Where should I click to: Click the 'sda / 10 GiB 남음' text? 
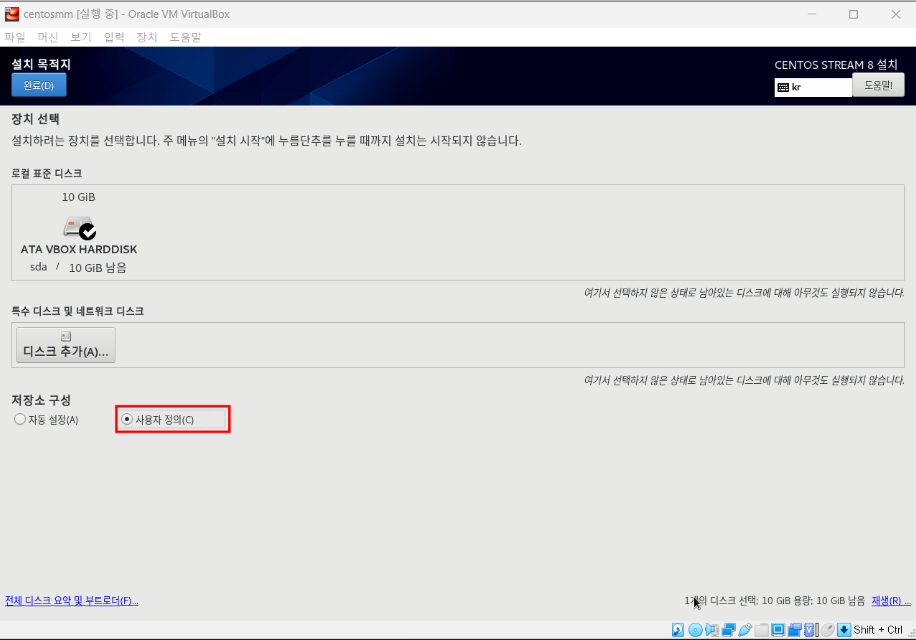78,267
